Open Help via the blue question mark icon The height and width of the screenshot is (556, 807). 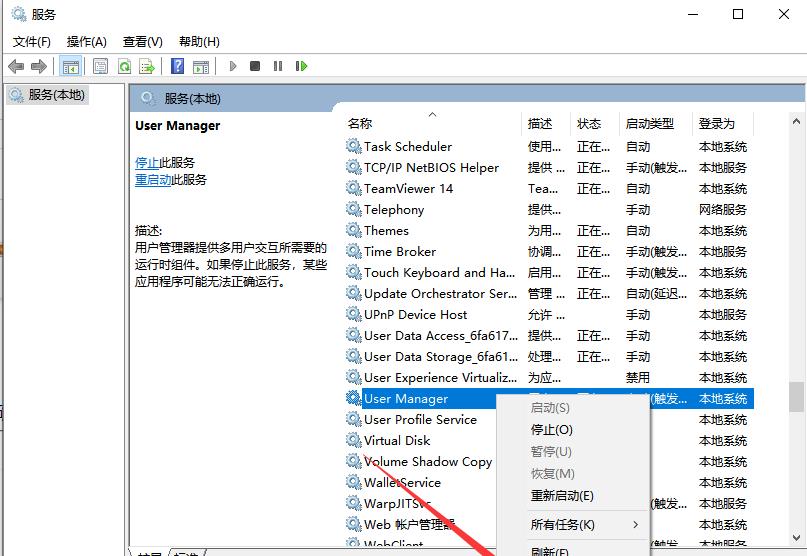177,66
